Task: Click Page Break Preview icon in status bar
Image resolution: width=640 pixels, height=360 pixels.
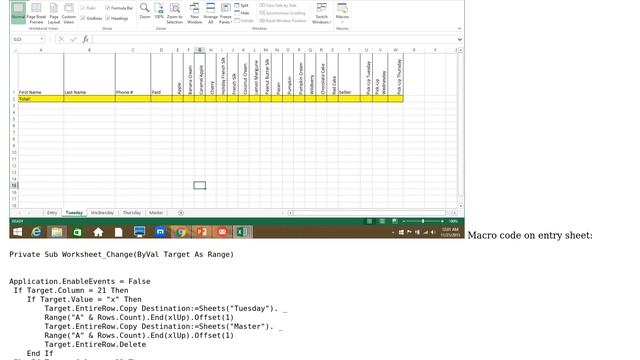Action: click(x=395, y=221)
